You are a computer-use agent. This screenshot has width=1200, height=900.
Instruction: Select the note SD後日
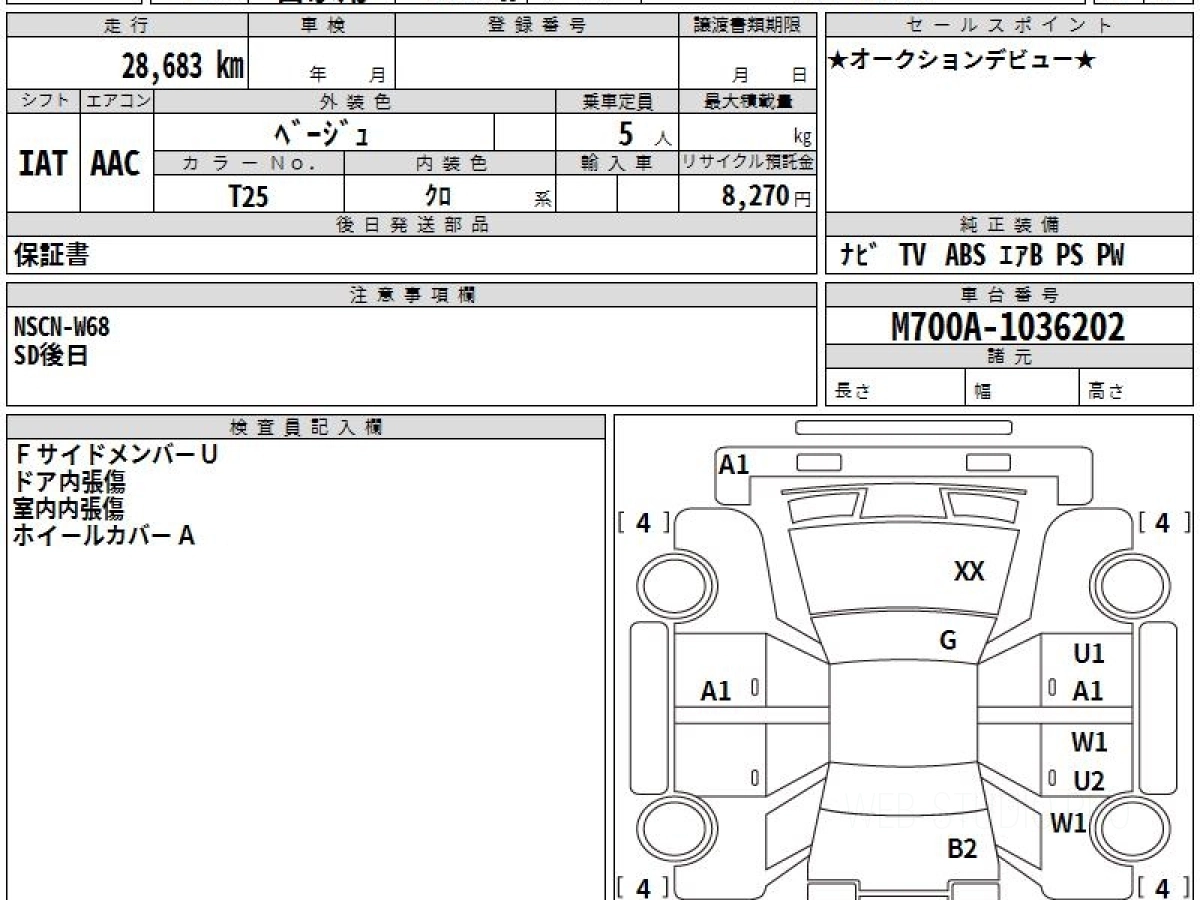pyautogui.click(x=51, y=354)
